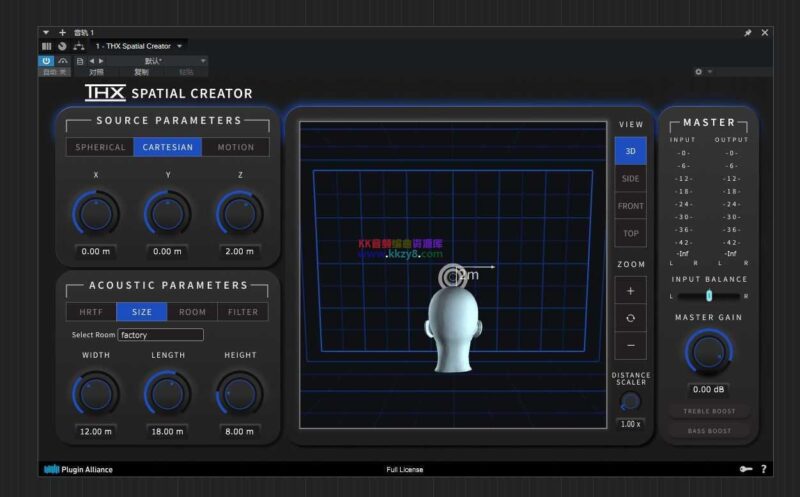
Task: Open the HRTF tab
Action: 91,312
